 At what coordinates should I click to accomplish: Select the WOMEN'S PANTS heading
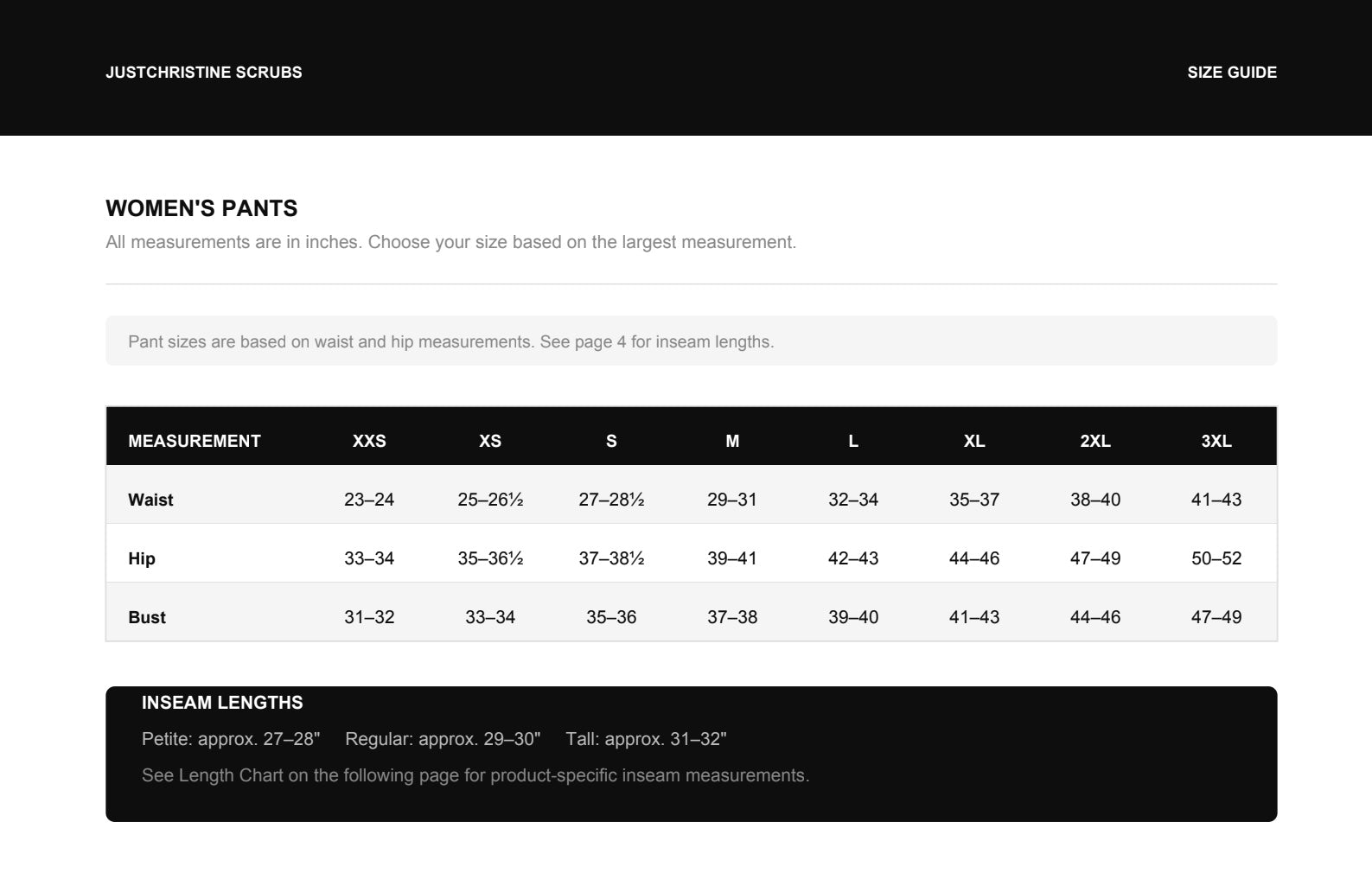[x=201, y=208]
